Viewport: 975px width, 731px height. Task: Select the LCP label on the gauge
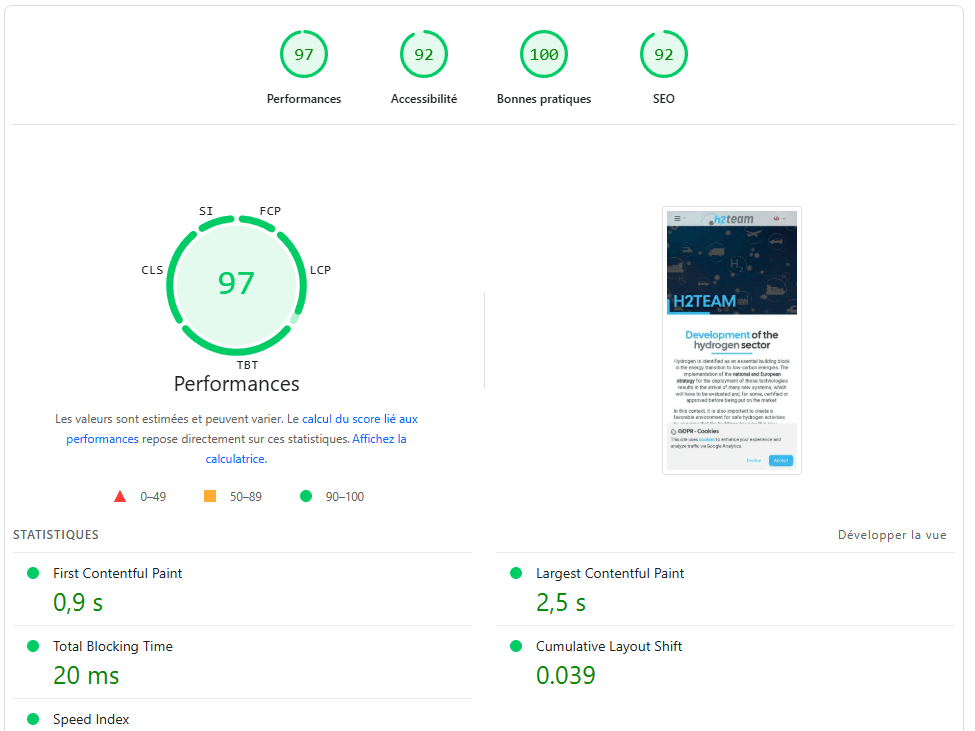click(x=320, y=270)
